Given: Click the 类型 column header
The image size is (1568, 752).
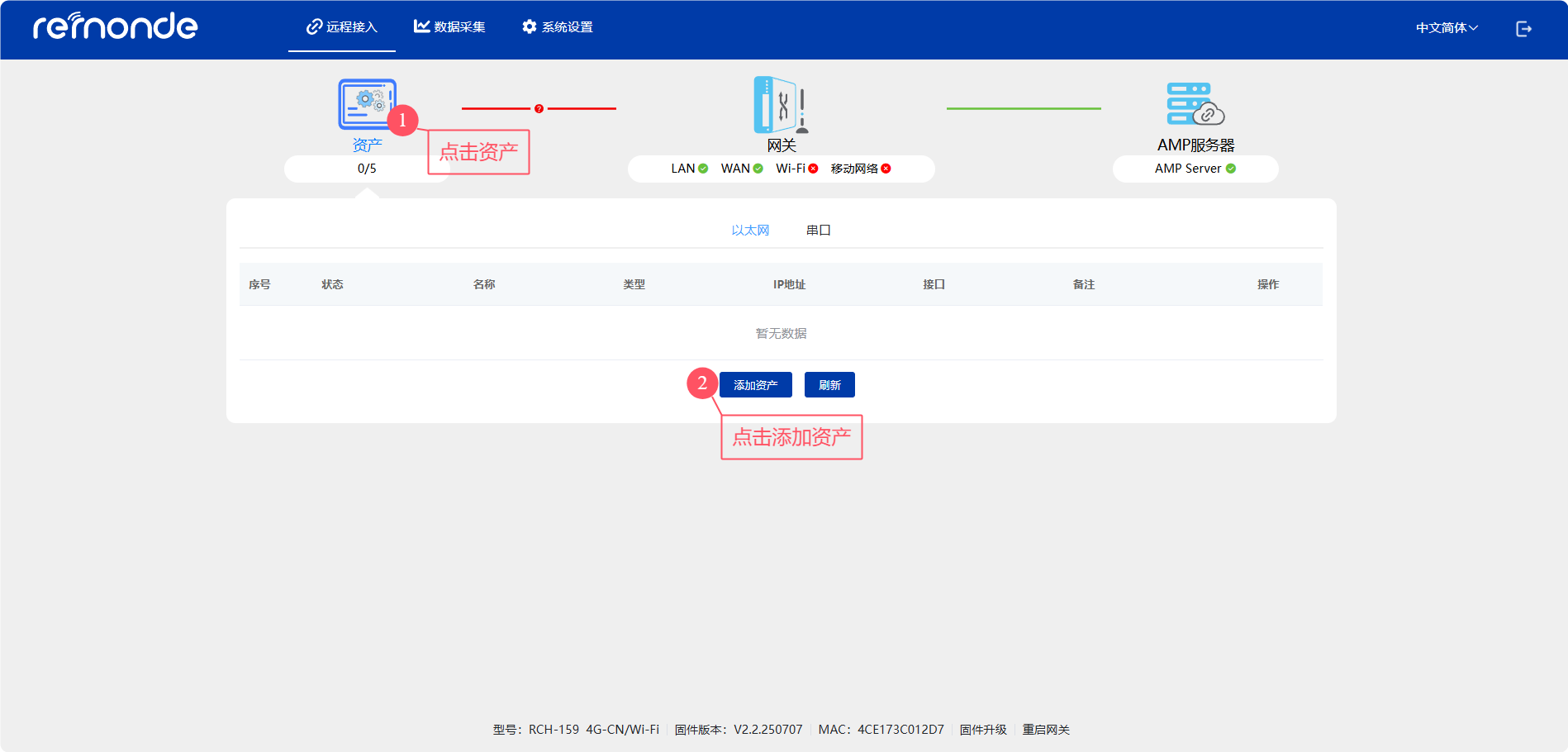Looking at the screenshot, I should coord(634,284).
